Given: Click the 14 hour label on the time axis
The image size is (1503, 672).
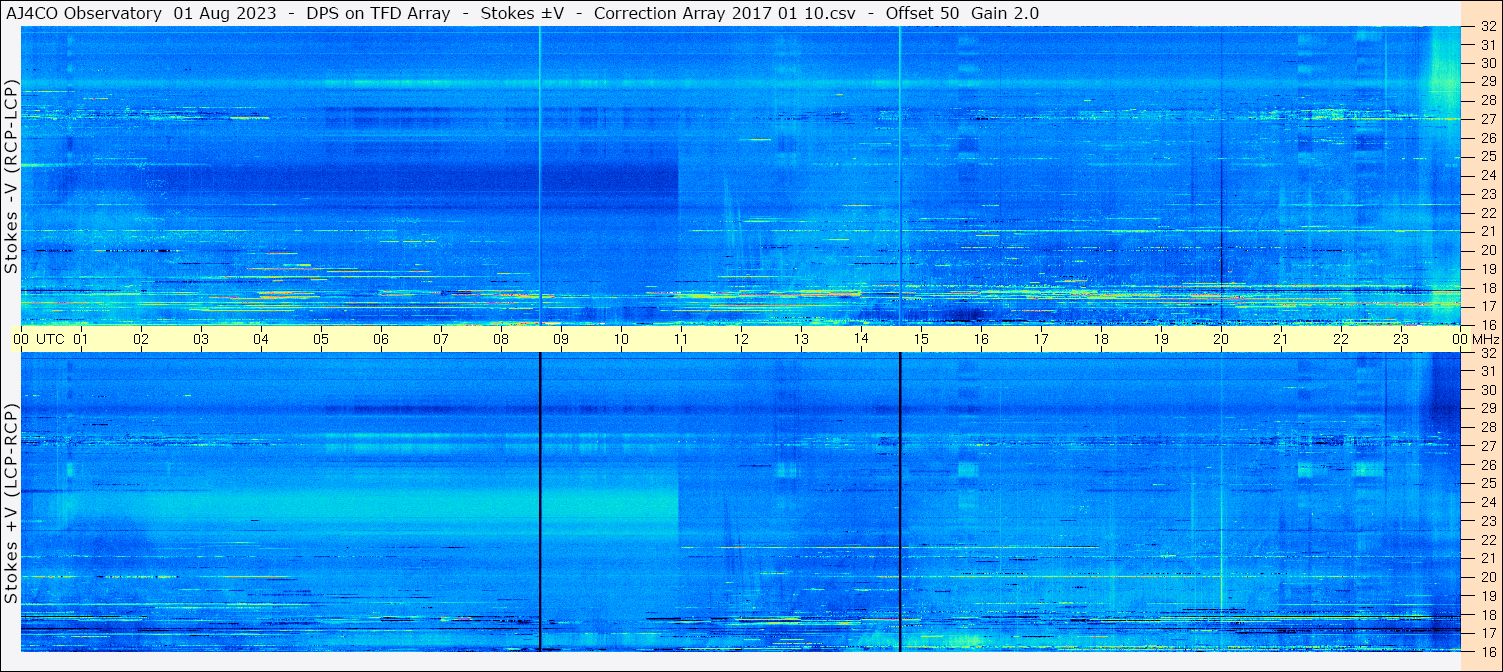Looking at the screenshot, I should pyautogui.click(x=861, y=339).
